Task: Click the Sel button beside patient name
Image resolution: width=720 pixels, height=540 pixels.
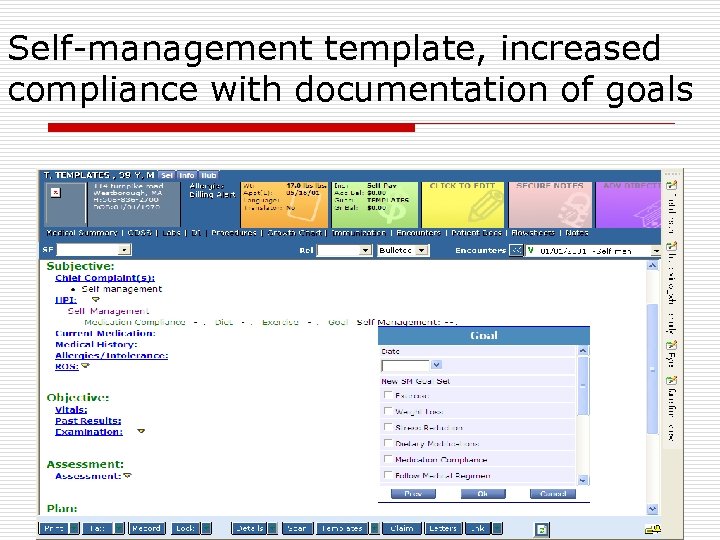Action: coord(167,175)
